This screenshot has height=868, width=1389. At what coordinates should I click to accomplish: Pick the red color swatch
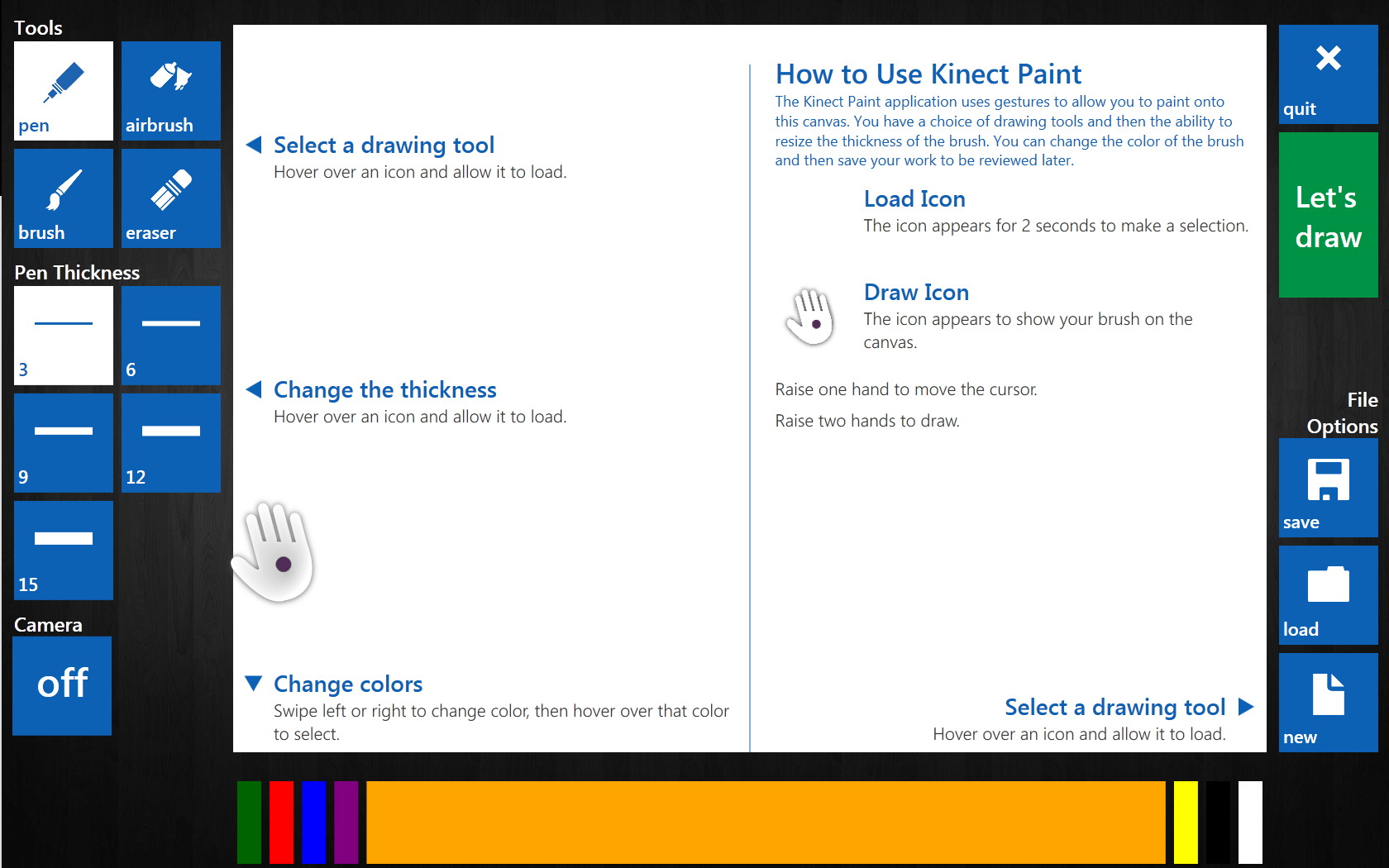[x=280, y=822]
